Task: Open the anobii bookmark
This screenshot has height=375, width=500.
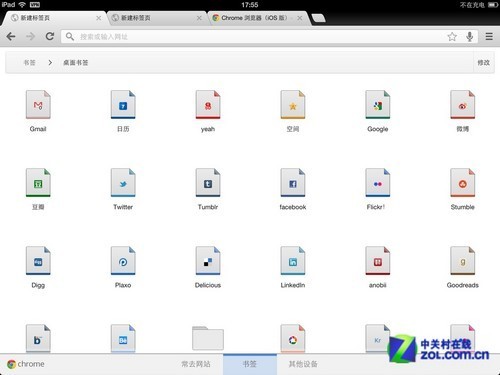Action: [378, 267]
